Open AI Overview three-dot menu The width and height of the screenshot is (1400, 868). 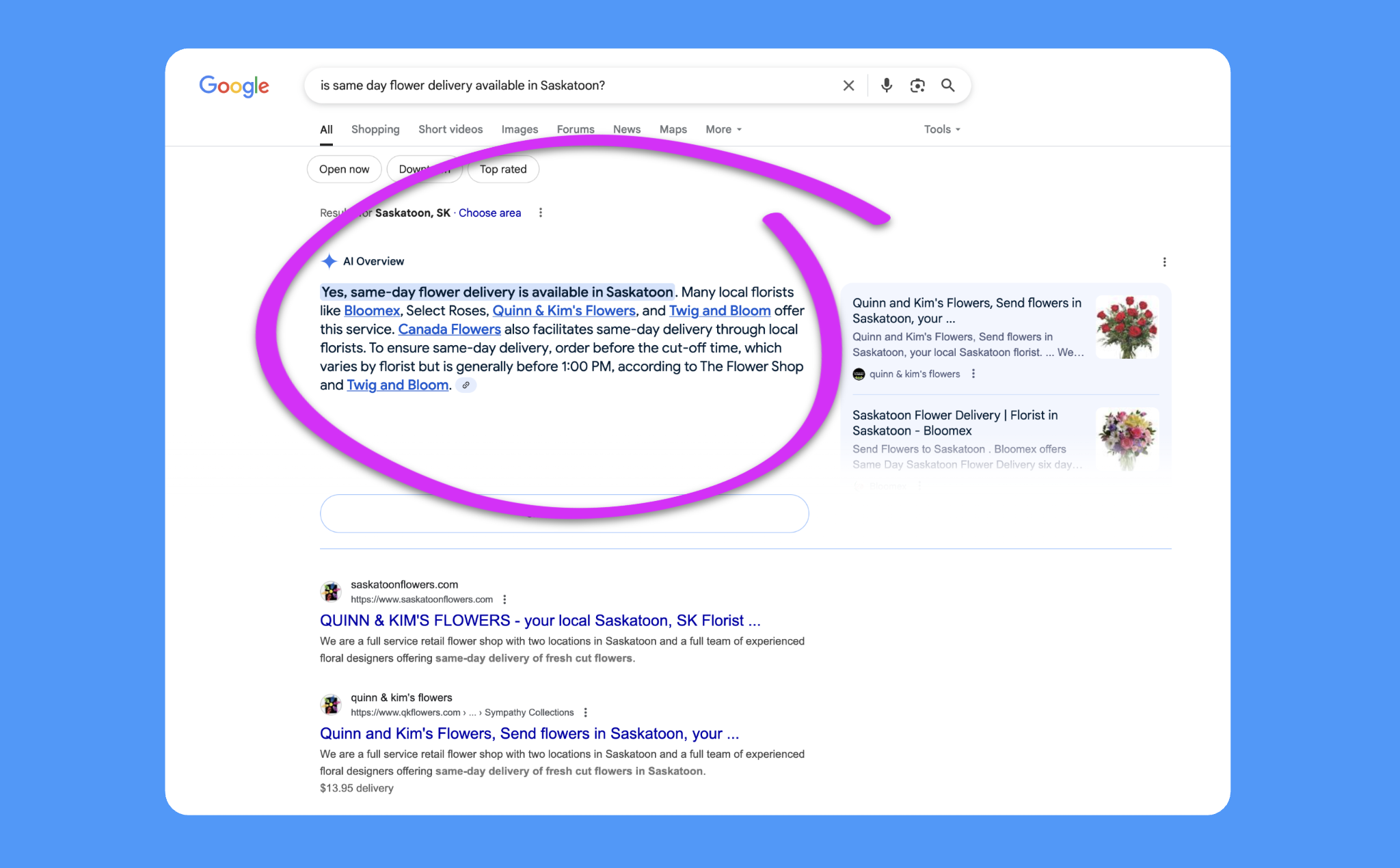tap(1164, 262)
